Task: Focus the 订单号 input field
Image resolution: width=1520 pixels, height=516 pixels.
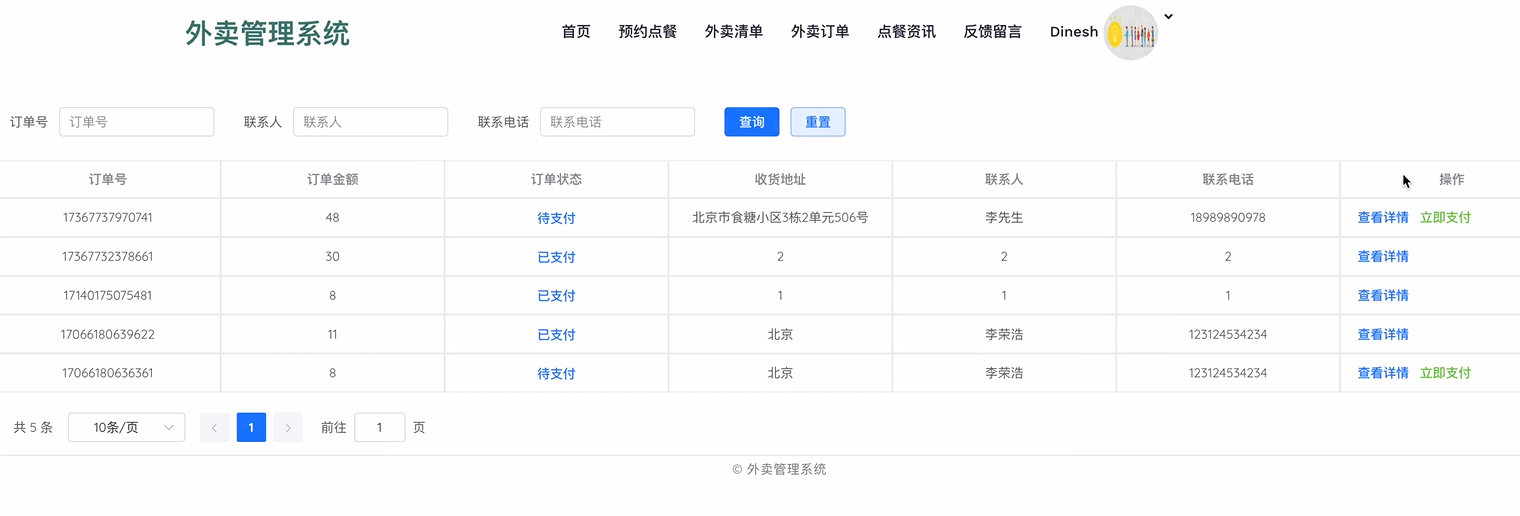Action: [137, 122]
